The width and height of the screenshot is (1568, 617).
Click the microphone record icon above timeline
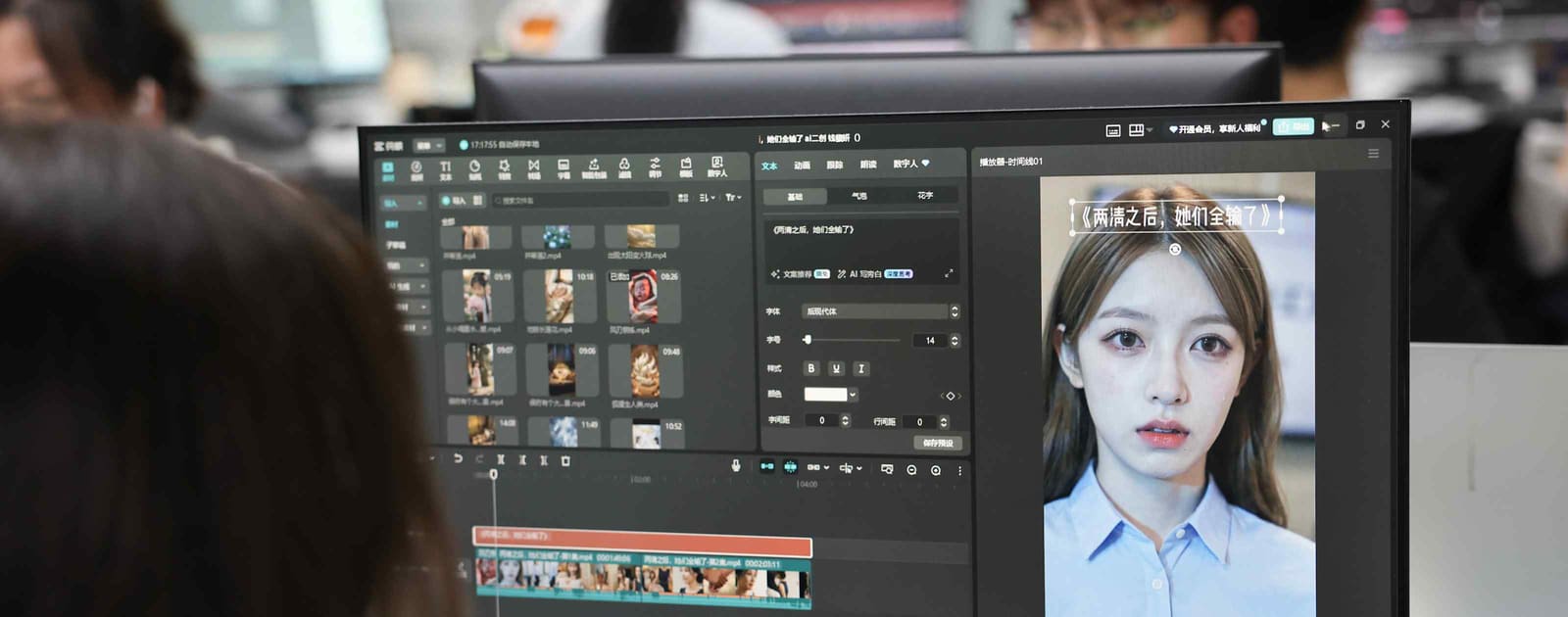736,465
